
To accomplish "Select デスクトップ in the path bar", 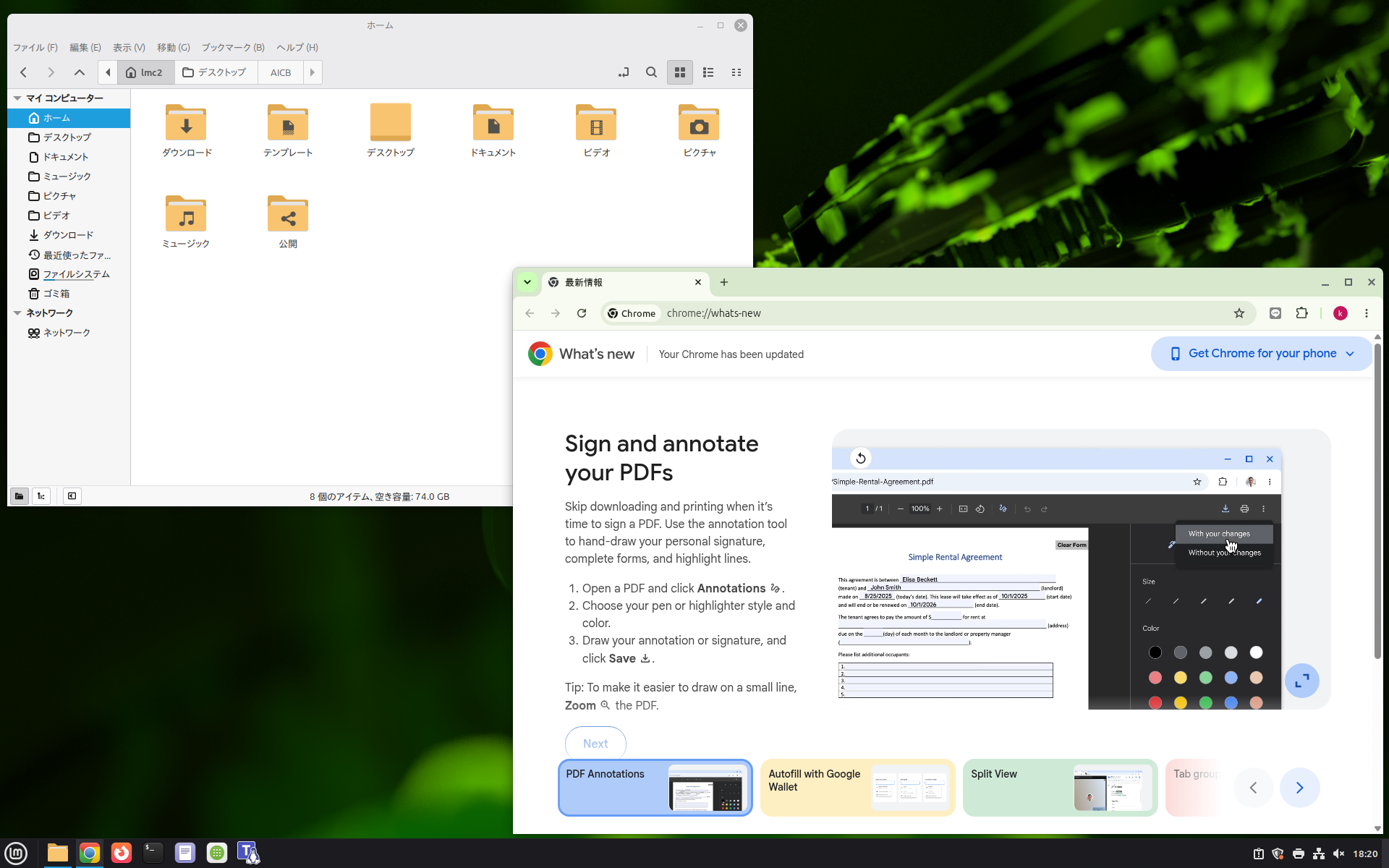I will [216, 72].
